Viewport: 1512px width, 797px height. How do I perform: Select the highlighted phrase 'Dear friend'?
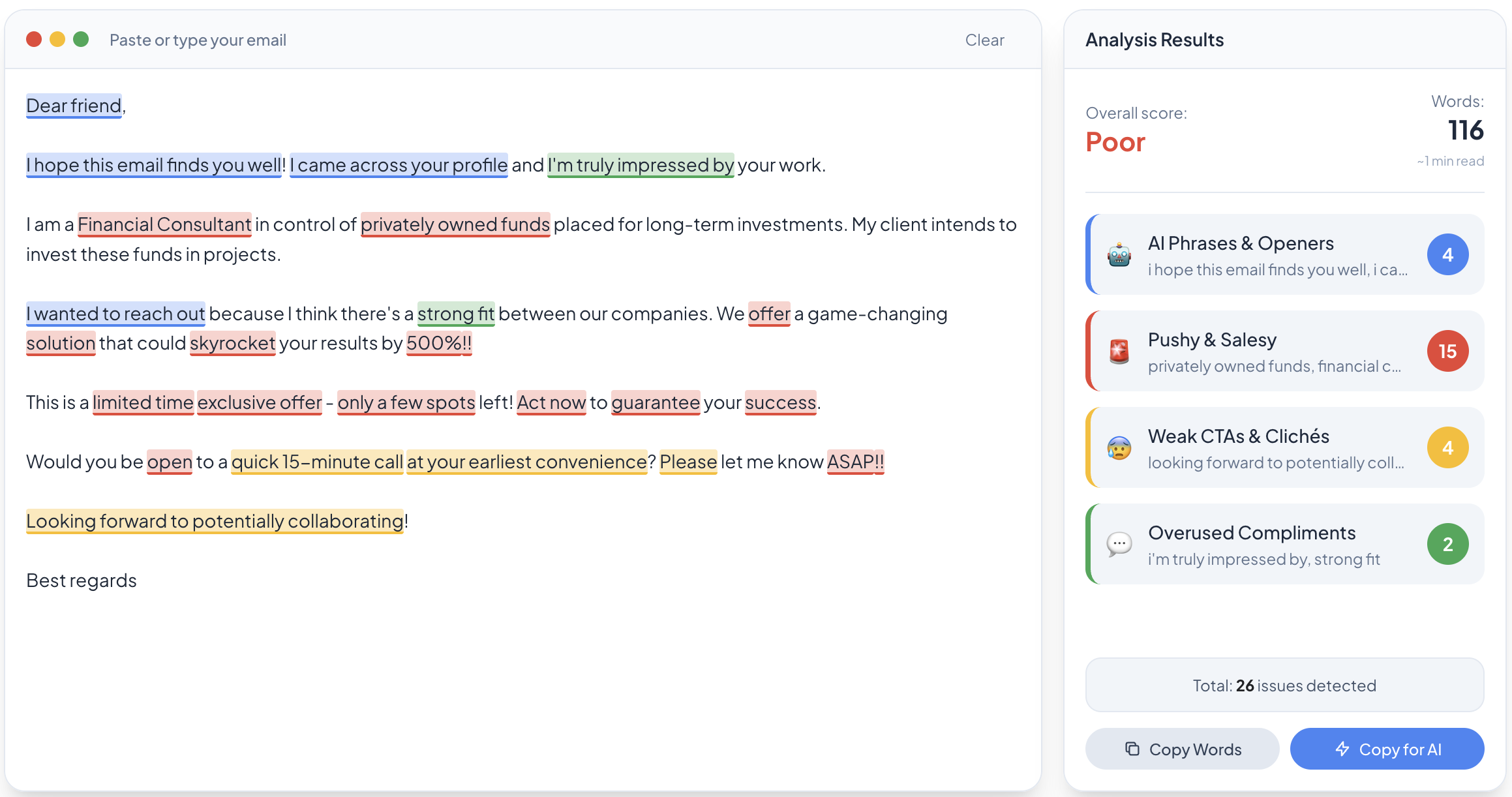point(73,105)
